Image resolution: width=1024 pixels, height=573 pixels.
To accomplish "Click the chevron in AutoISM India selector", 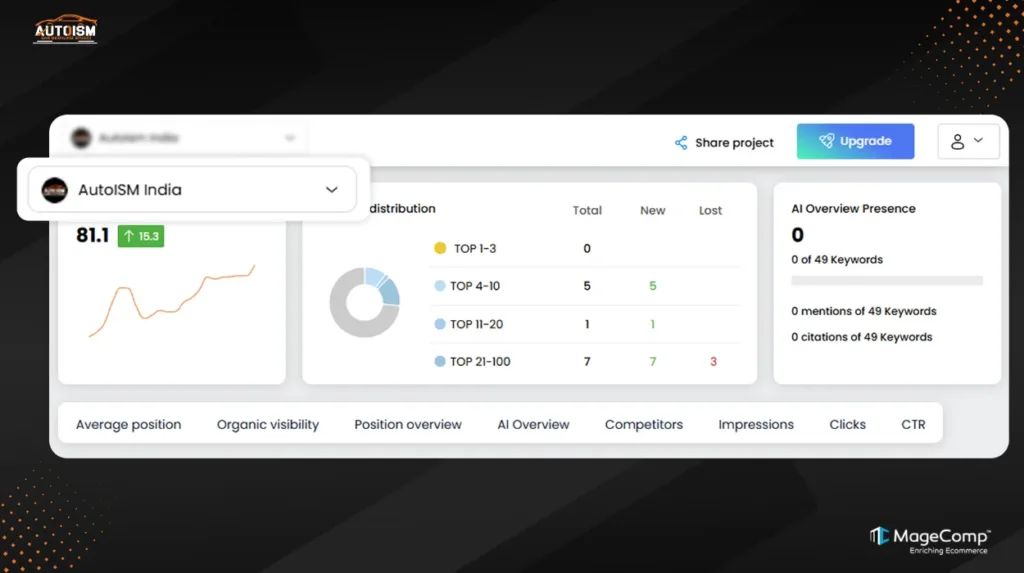I will point(332,190).
